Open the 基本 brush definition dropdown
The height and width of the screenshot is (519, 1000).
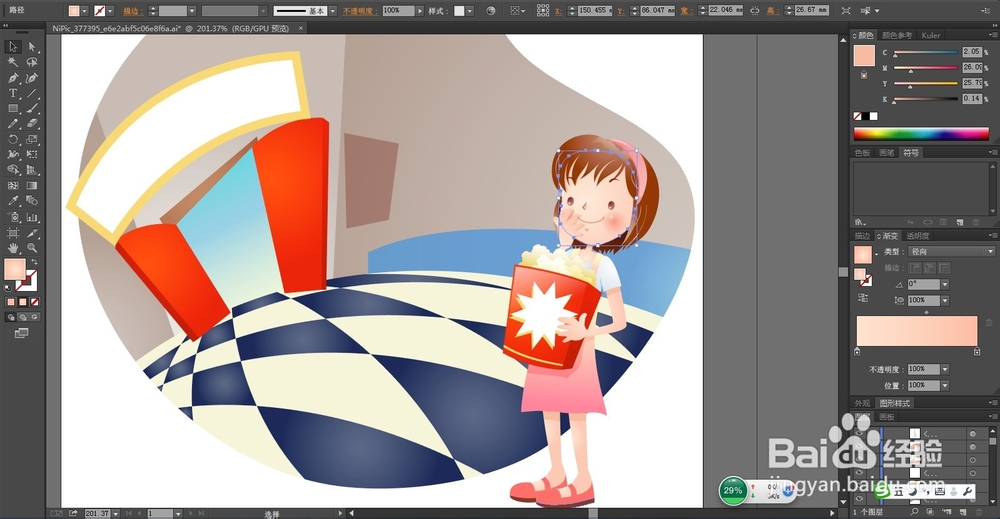pyautogui.click(x=333, y=11)
